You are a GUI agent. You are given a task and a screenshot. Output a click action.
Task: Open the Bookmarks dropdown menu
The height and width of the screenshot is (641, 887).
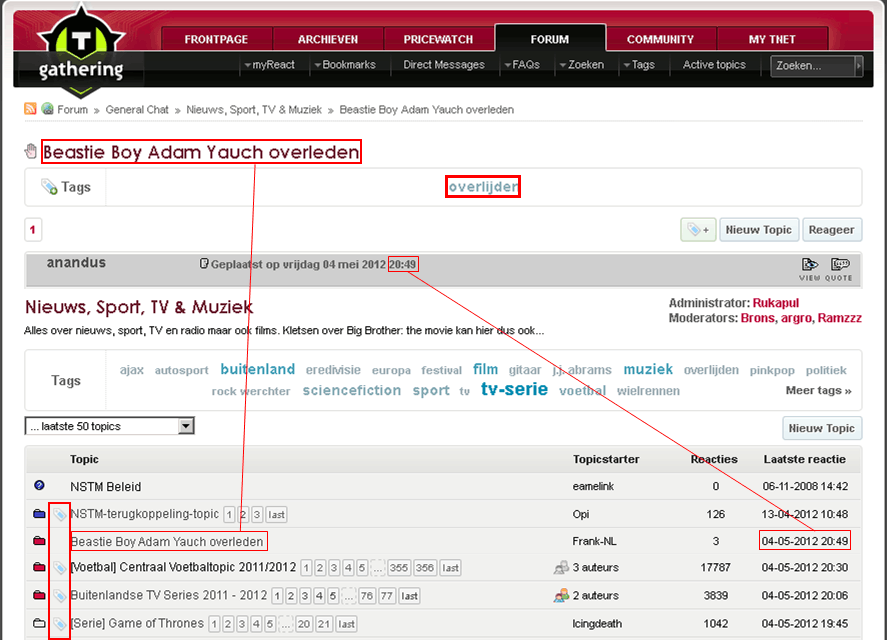(x=345, y=65)
